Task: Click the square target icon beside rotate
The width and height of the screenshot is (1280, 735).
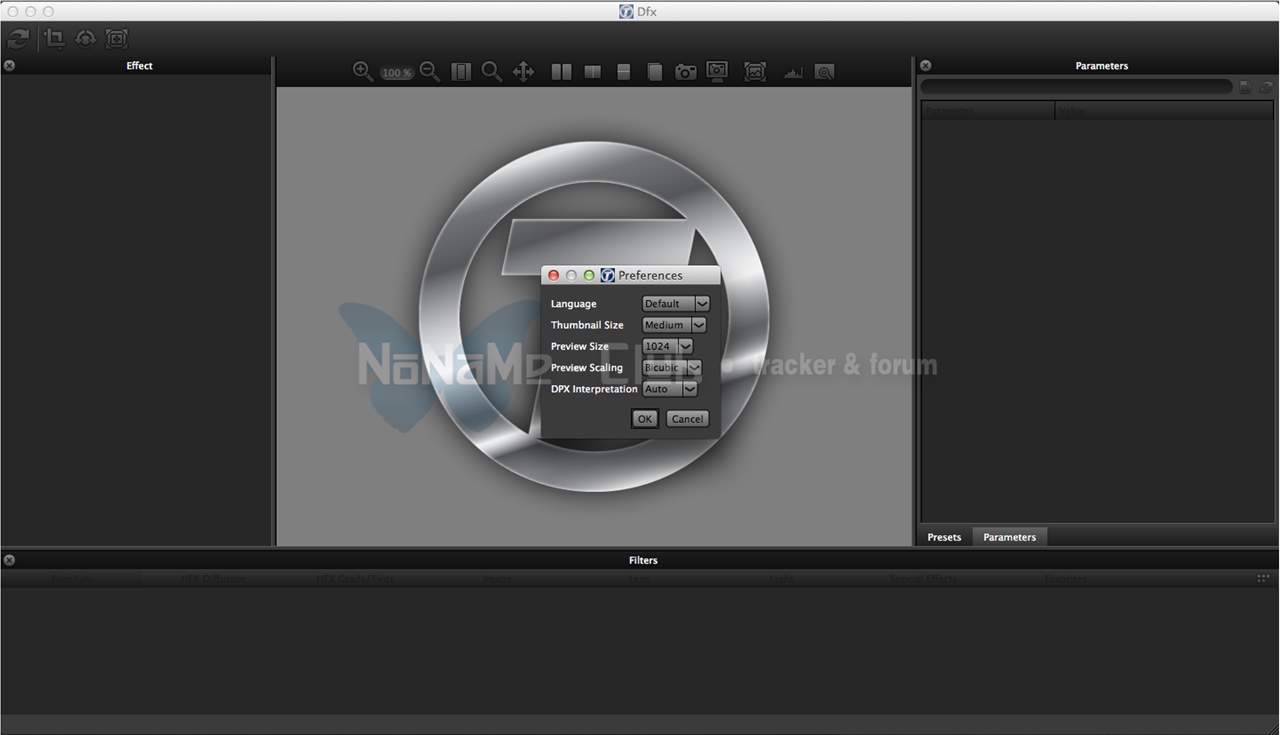Action: coord(117,39)
